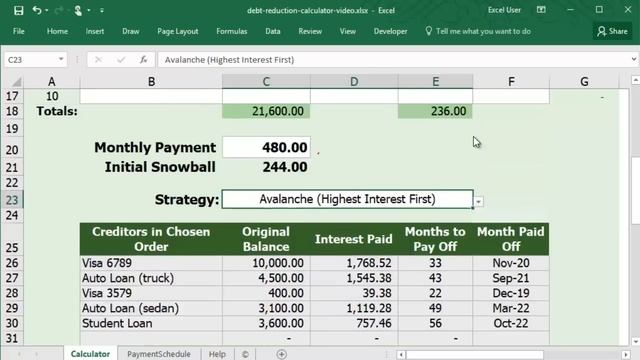Click the horizontal scrollbar thumb
640x360 pixels.
pos(475,354)
